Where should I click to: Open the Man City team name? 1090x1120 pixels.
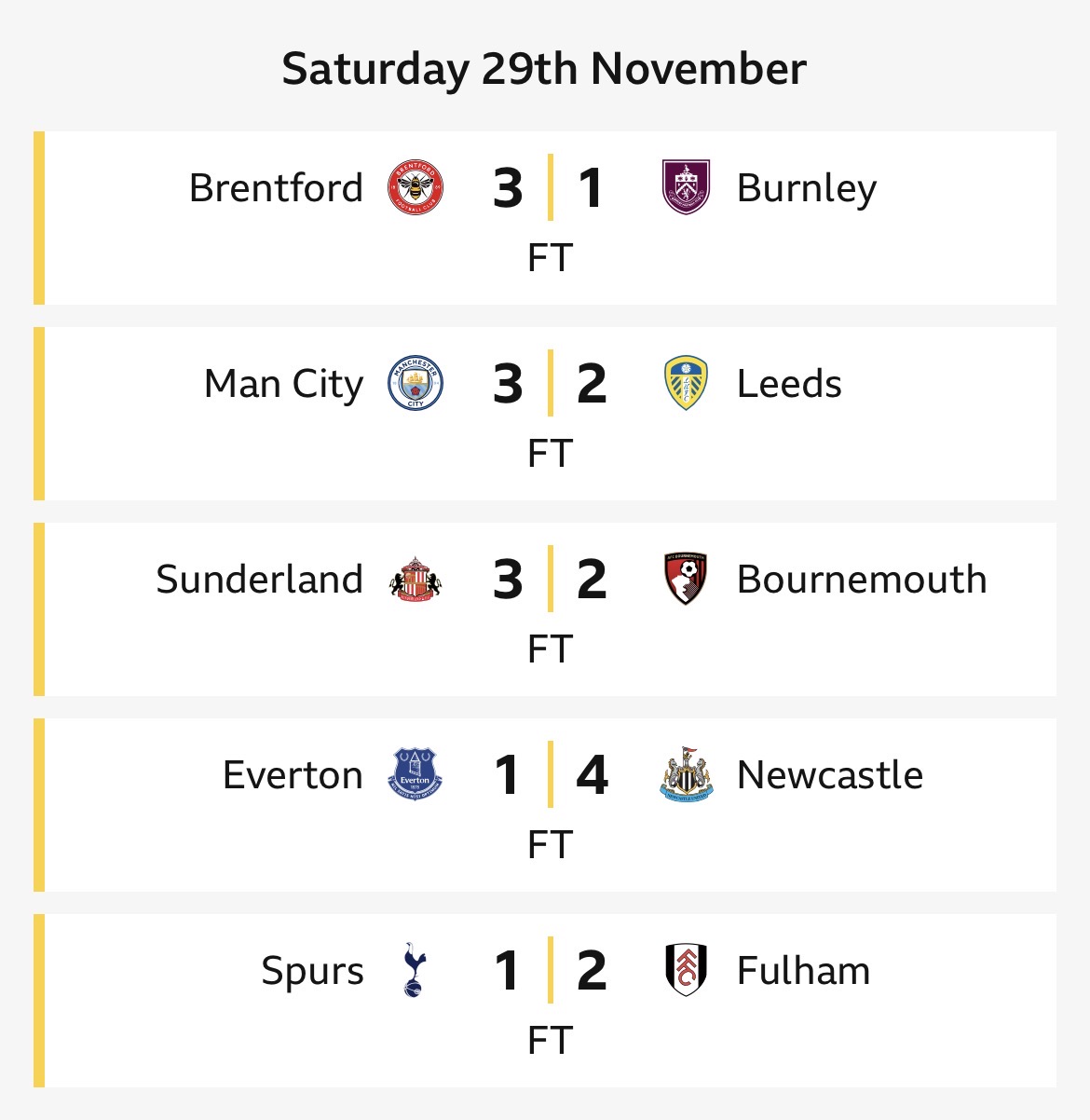pyautogui.click(x=283, y=384)
